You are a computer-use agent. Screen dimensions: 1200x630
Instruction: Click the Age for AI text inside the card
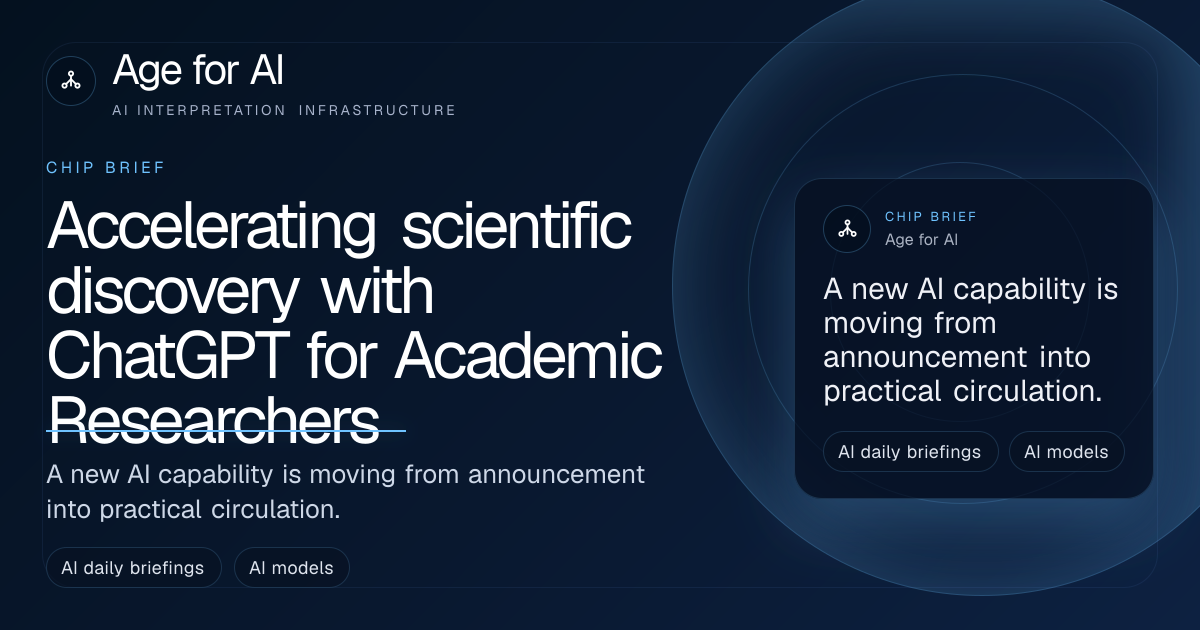(x=922, y=240)
